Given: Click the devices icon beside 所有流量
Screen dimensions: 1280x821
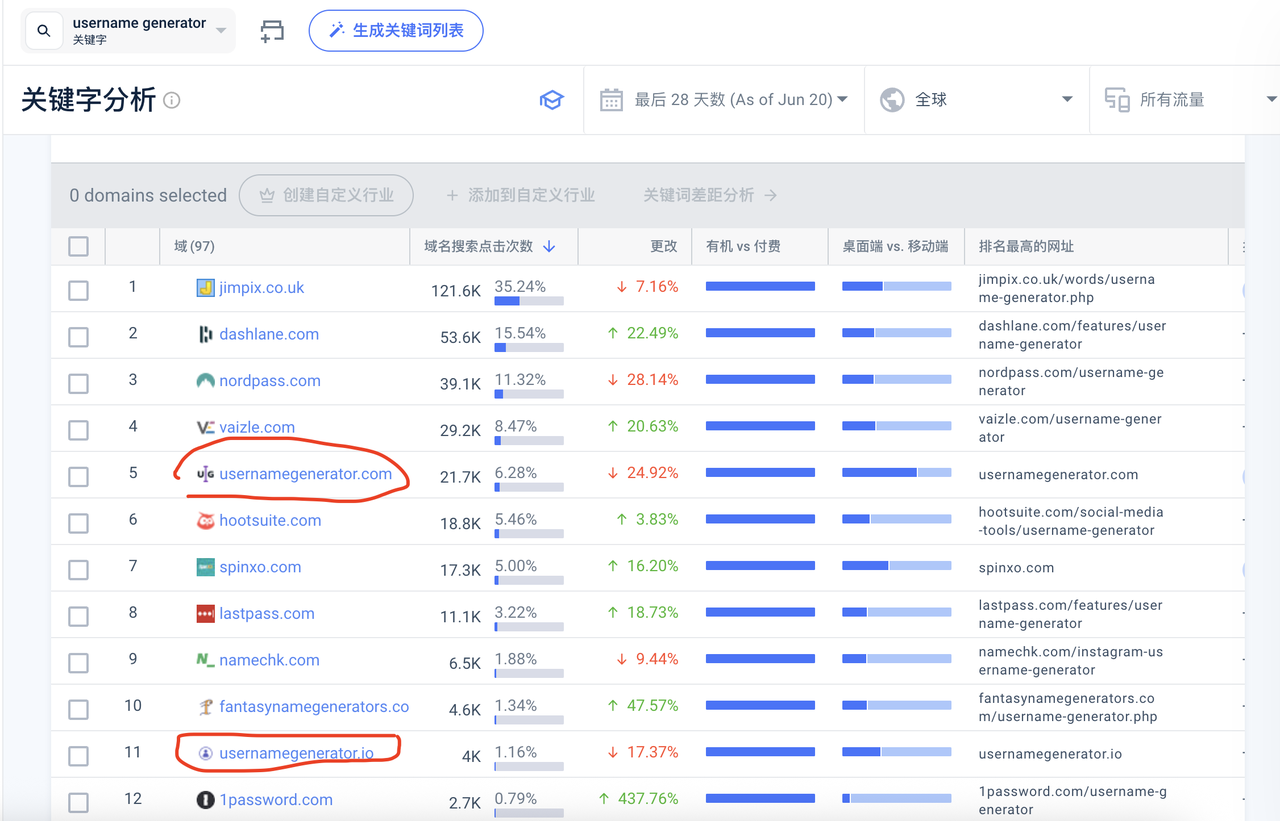Looking at the screenshot, I should pos(1117,100).
